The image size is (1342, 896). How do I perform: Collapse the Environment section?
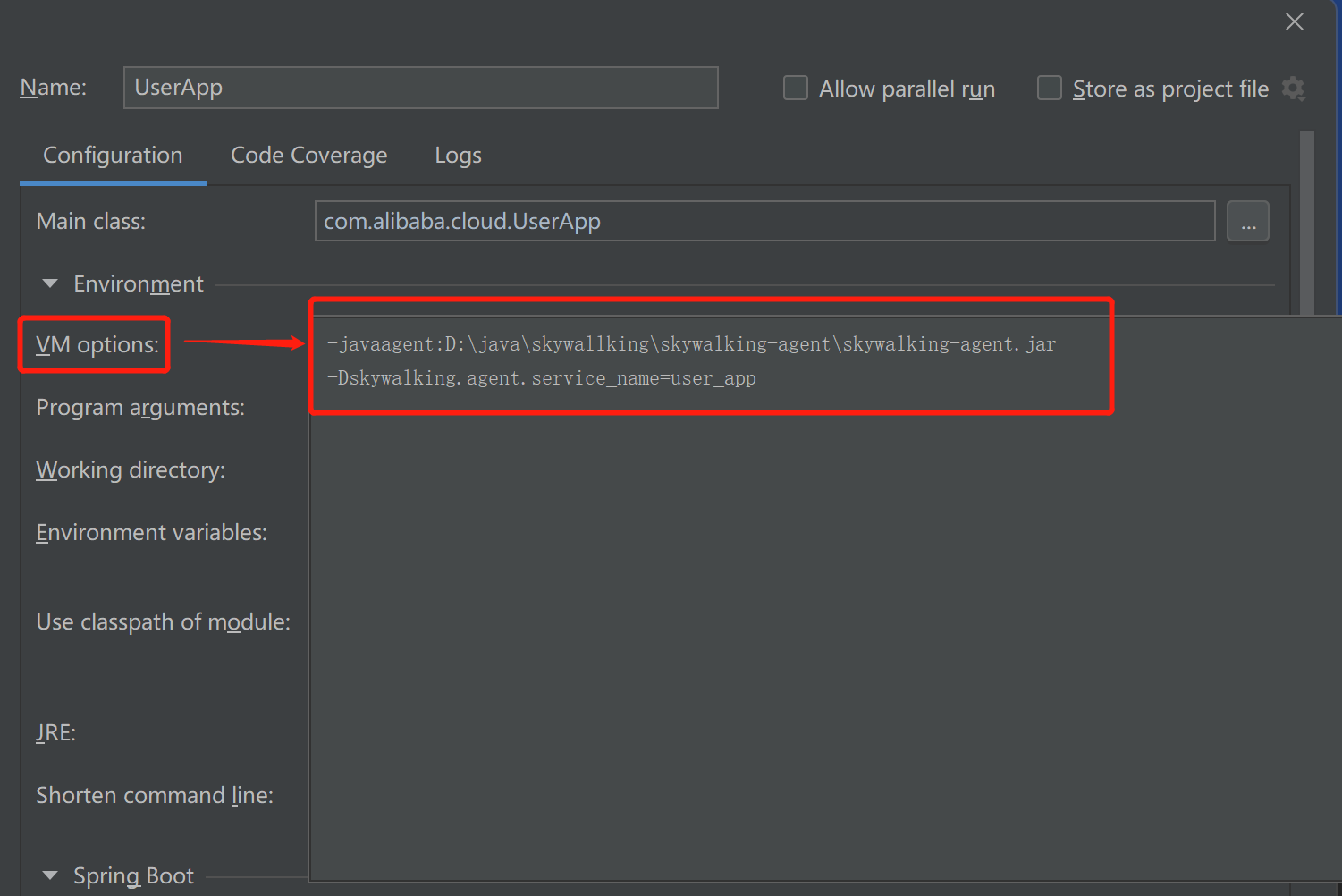pos(50,283)
